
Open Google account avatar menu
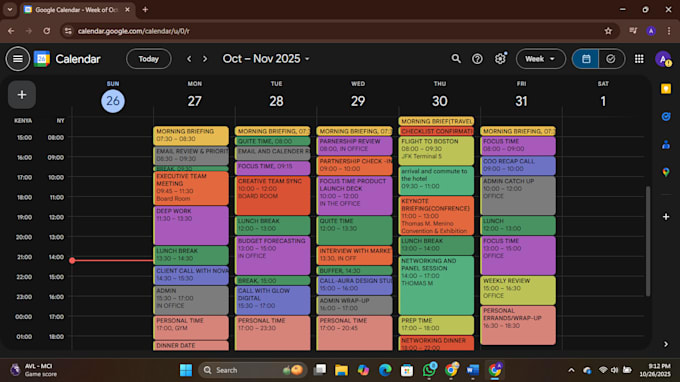point(663,59)
